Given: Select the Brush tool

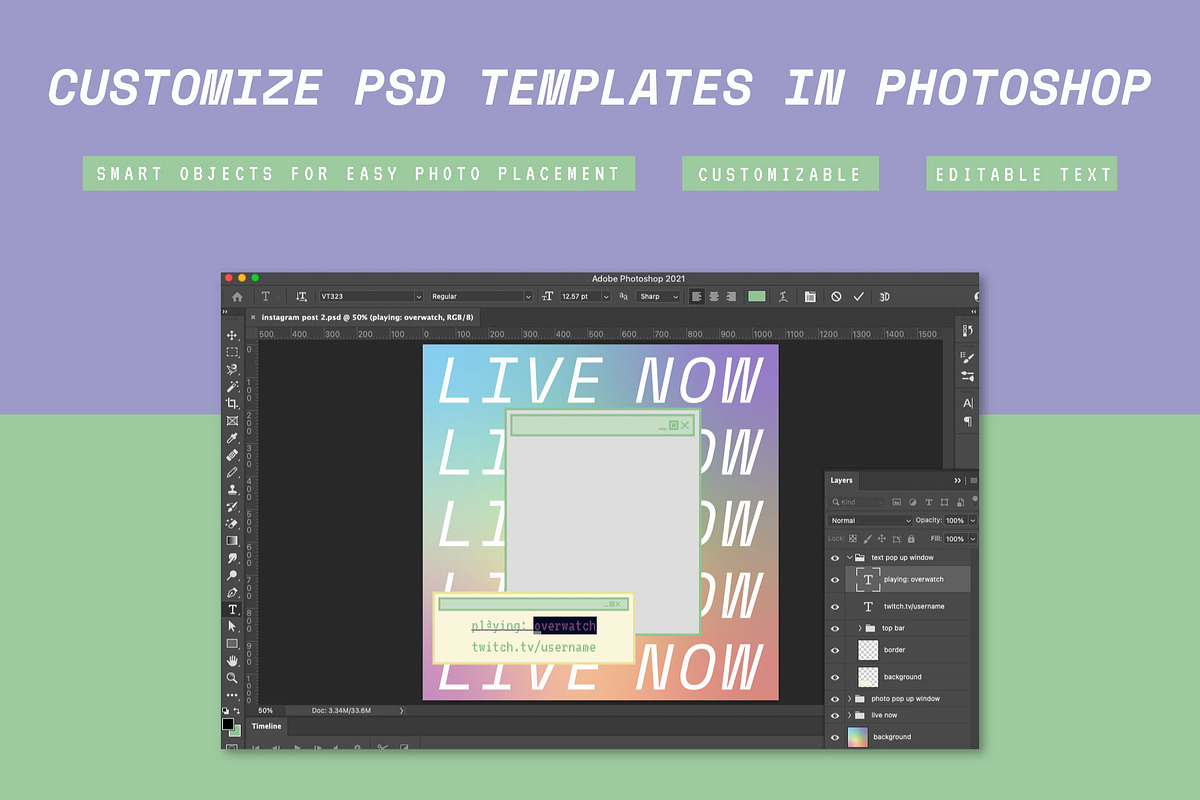Looking at the screenshot, I should pos(232,472).
